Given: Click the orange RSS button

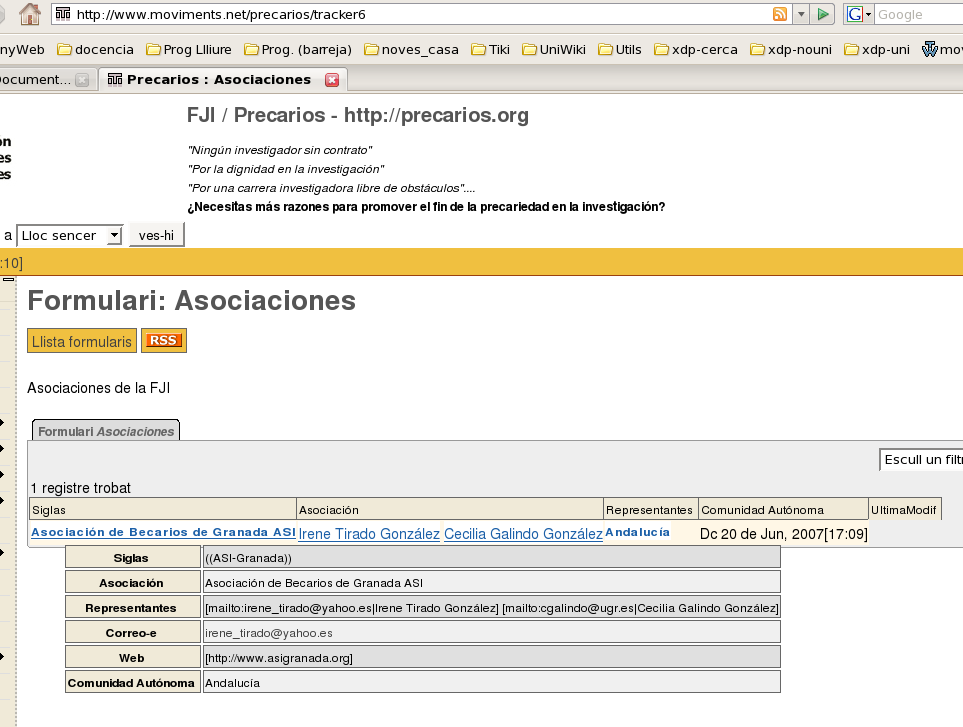Looking at the screenshot, I should click(163, 340).
